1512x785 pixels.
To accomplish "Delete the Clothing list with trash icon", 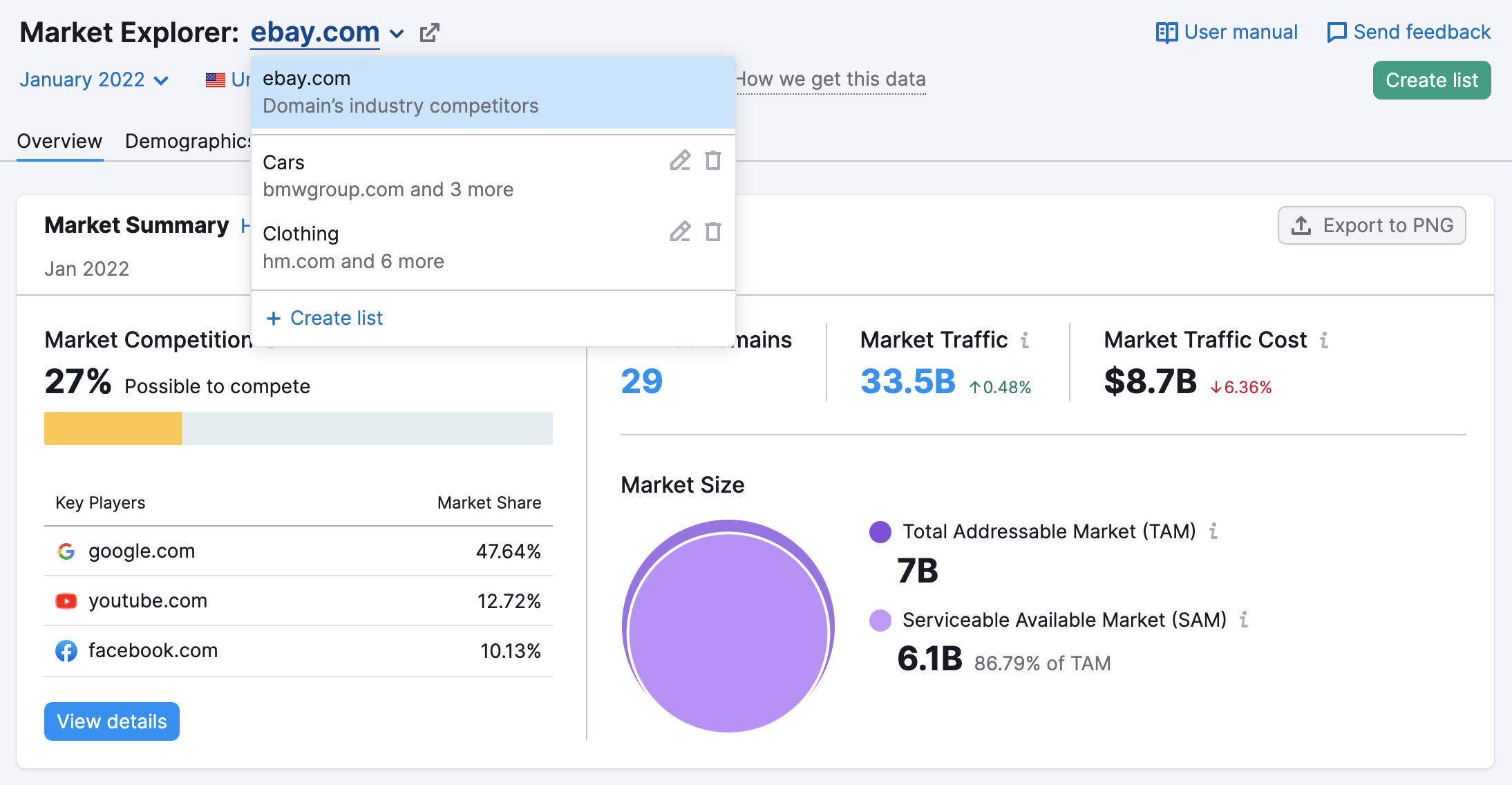I will 713,231.
